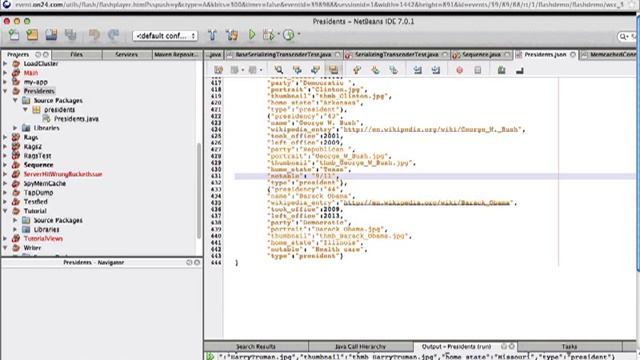
Task: Close the Sequence.java editor tab
Action: coord(507,54)
